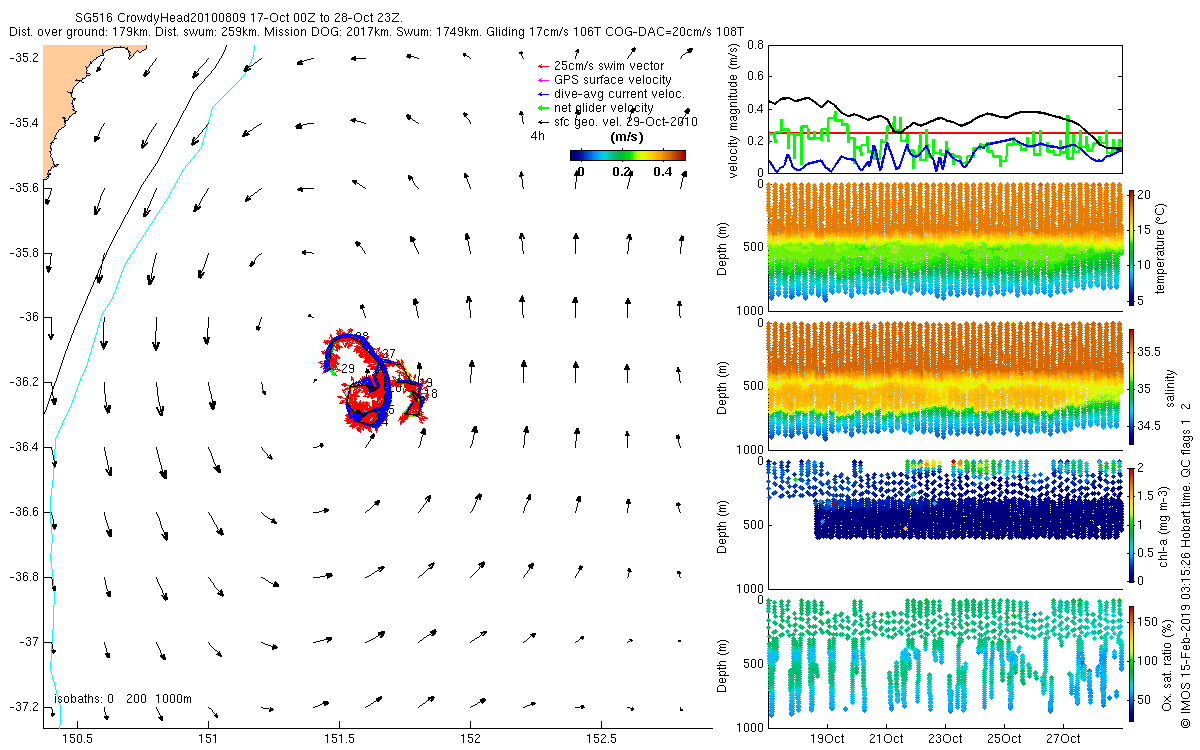Click latitude tick '-36.8' on map axis
Image resolution: width=1200 pixels, height=750 pixels.
pos(22,577)
